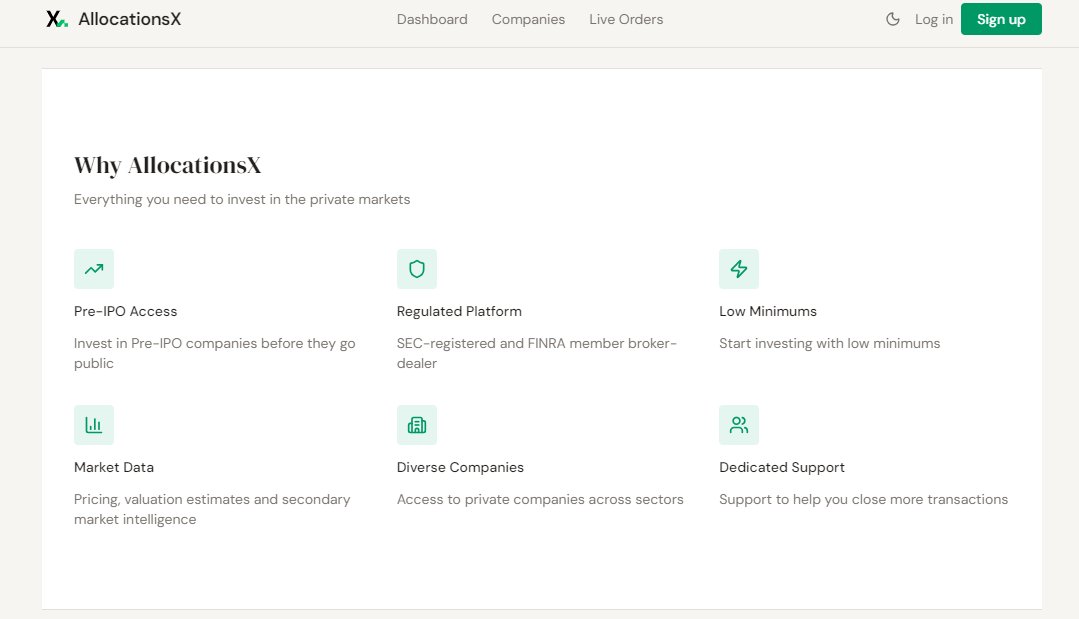The height and width of the screenshot is (619, 1079).
Task: Click the Low Minimums lightning bolt icon
Action: 739,269
